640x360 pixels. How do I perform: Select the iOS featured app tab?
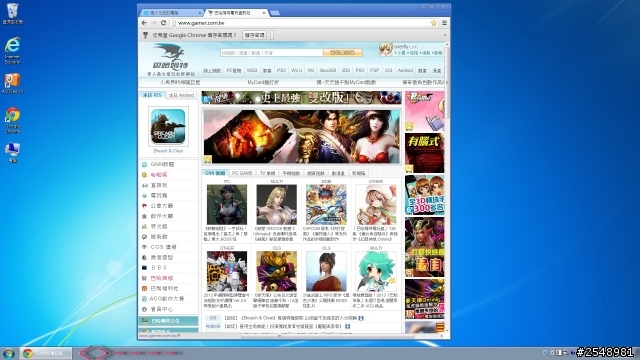pos(152,95)
